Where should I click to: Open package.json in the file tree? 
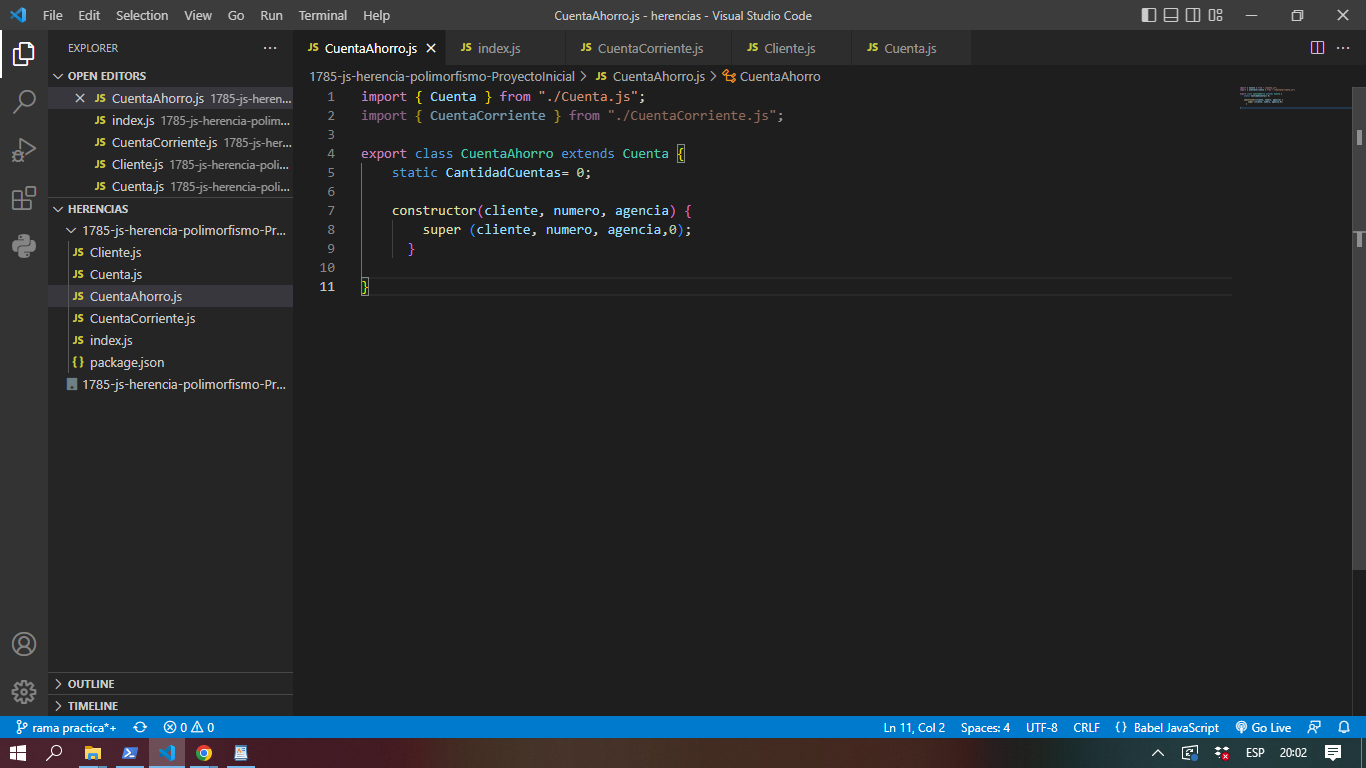click(x=170, y=362)
